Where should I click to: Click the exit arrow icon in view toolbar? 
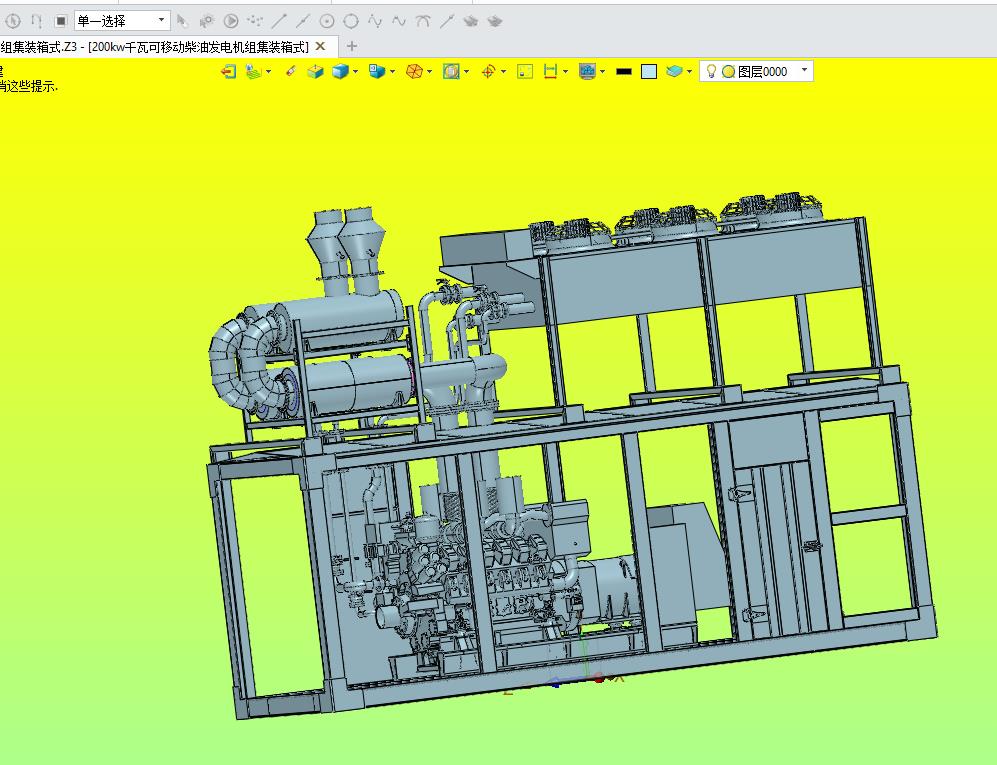point(228,71)
